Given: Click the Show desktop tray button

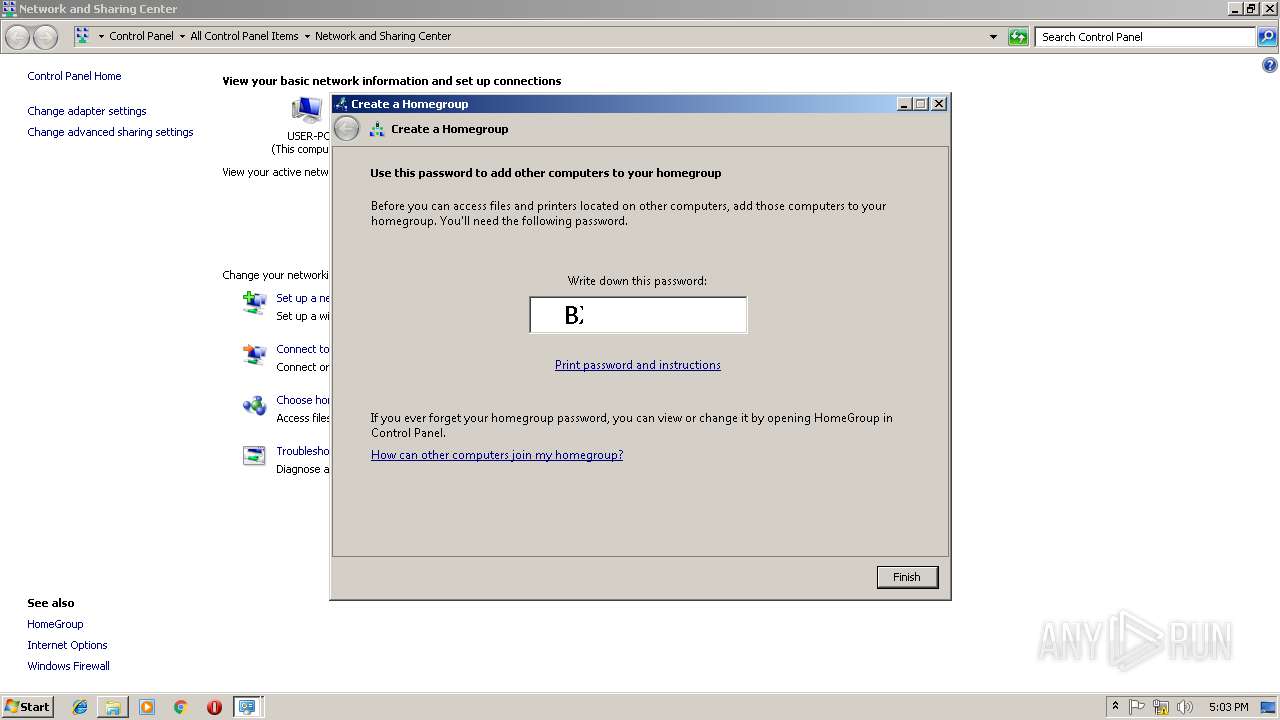Looking at the screenshot, I should coord(1269,707).
